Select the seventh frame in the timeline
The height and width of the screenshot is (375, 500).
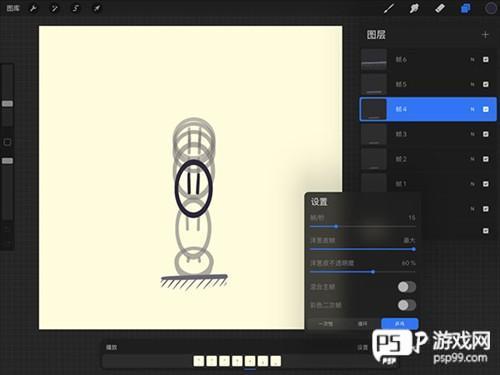[x=276, y=361]
